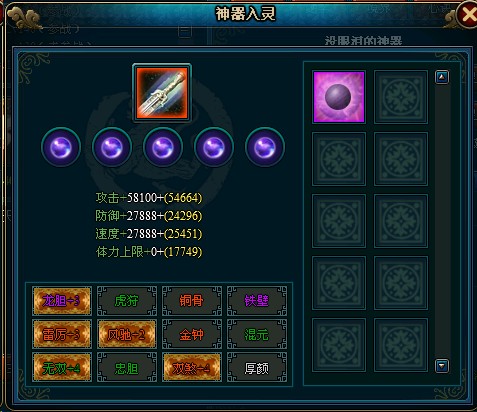Screen dimensions: 477x412
Task: Select the 双煞+4 skill
Action: coord(192,368)
